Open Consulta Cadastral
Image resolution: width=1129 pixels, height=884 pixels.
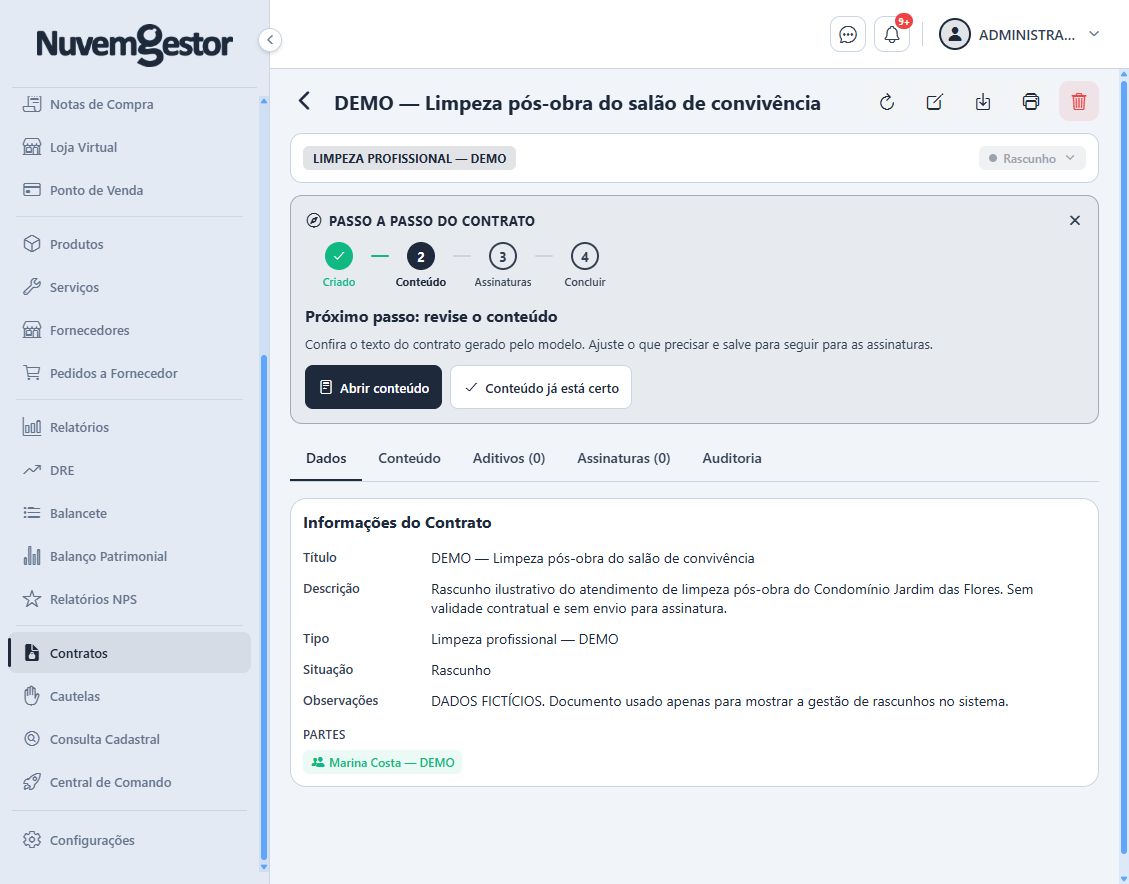(x=130, y=739)
